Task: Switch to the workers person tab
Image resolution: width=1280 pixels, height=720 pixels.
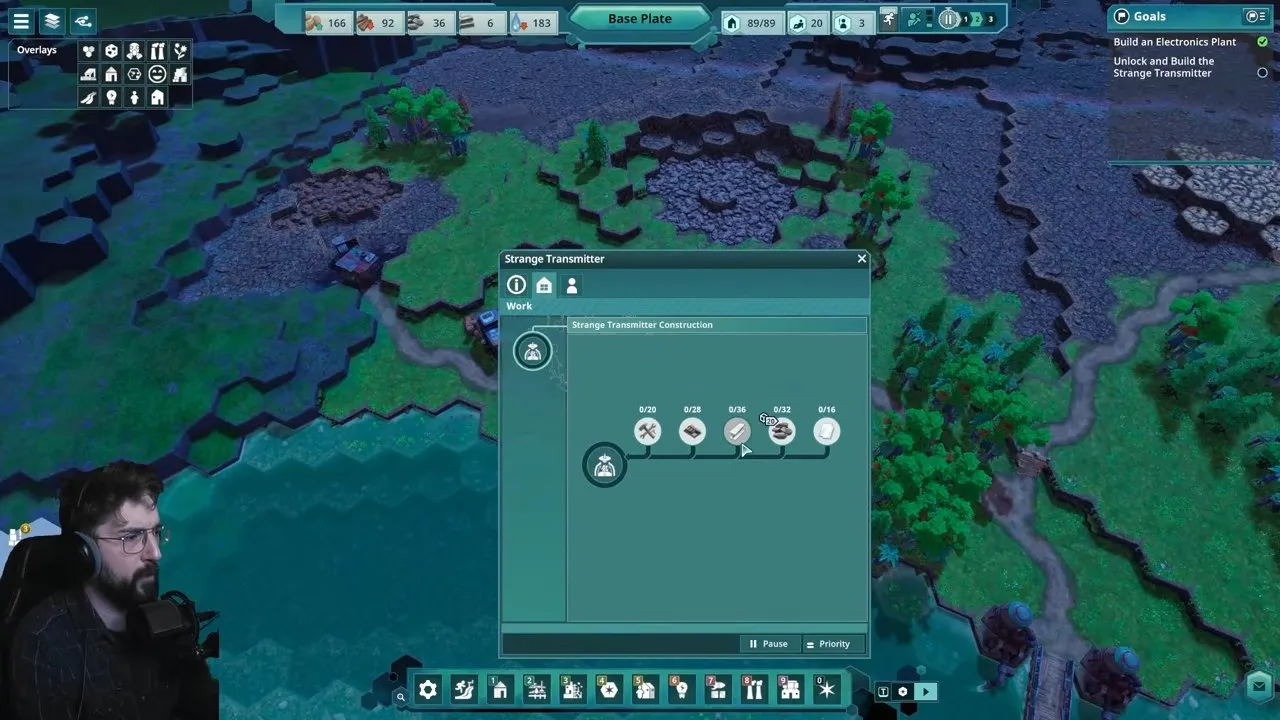Action: pos(571,285)
